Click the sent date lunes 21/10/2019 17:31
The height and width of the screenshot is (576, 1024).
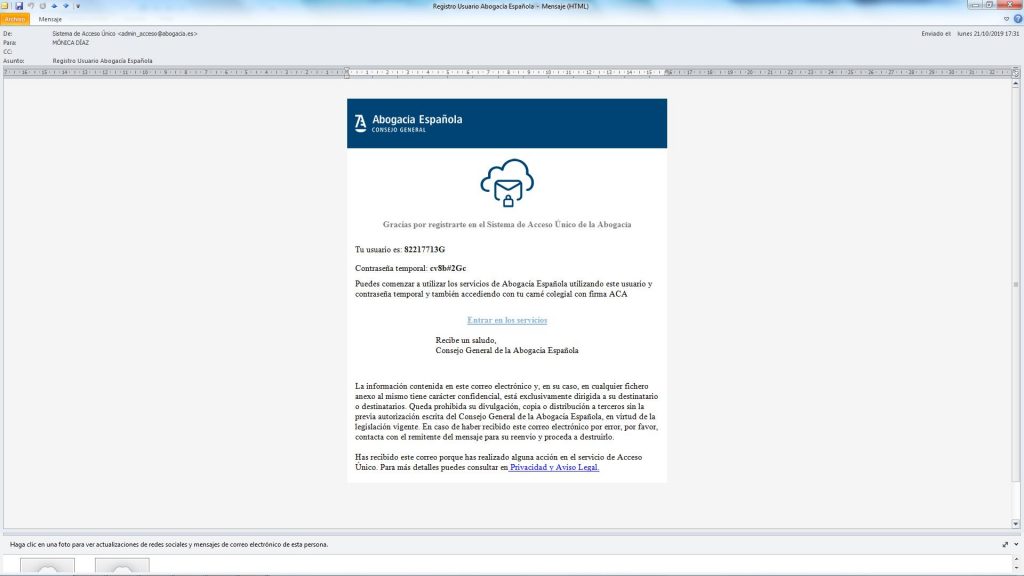988,33
